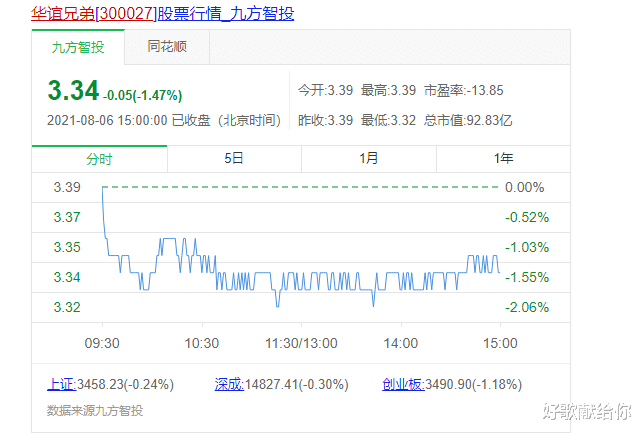Click the 11:30/13:00 time axis label
This screenshot has width=641, height=433.
tap(301, 343)
